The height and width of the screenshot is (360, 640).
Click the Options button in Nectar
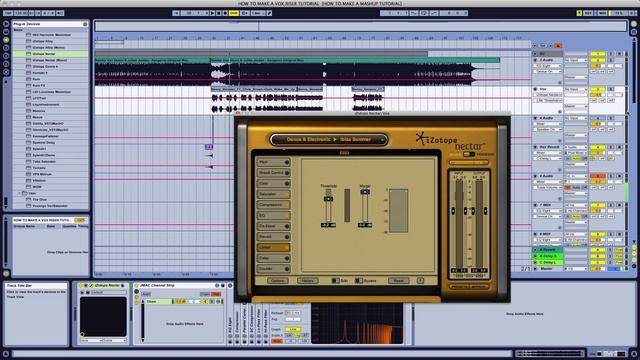click(x=278, y=280)
